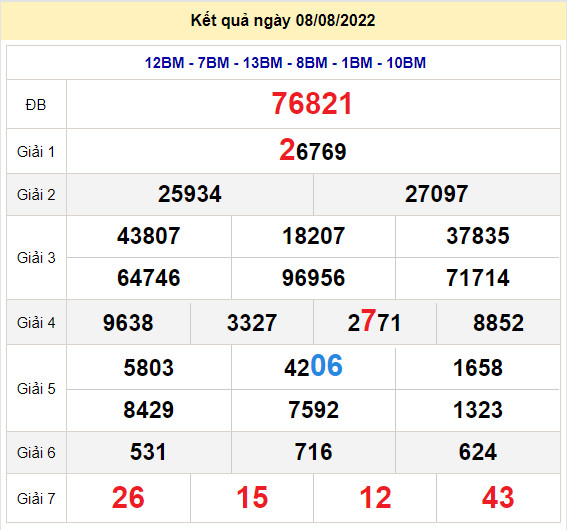Click the Kết quả ngày 08/08/2022 header
567x530 pixels.
[x=283, y=21]
